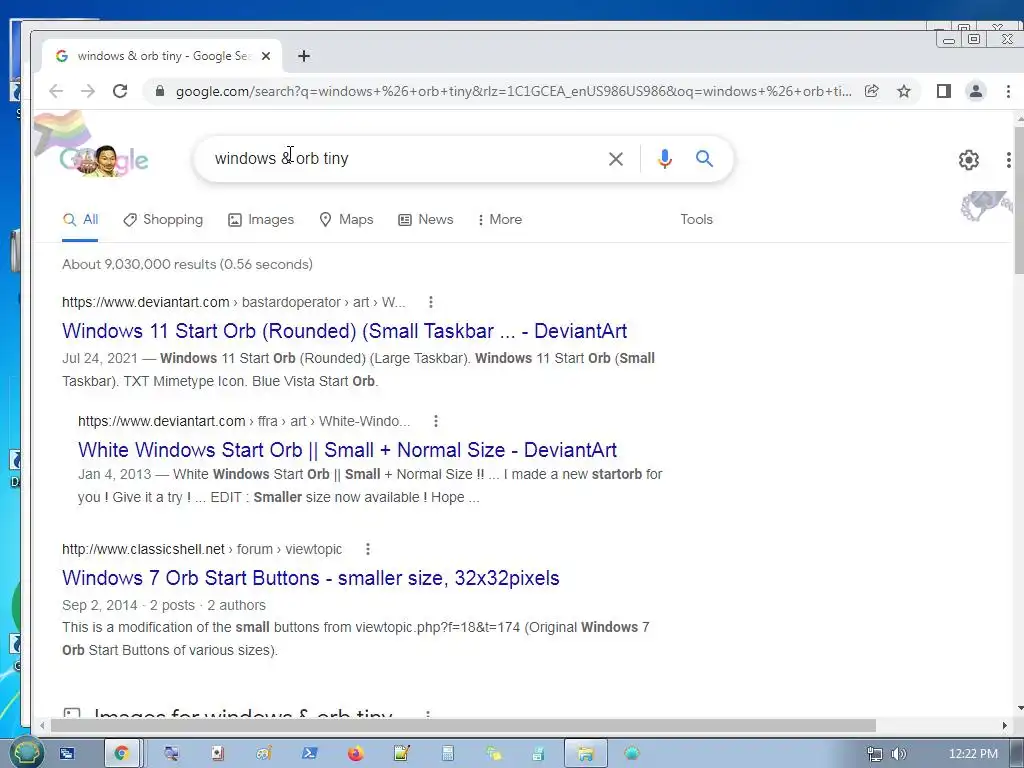The height and width of the screenshot is (768, 1024).
Task: Switch to Chrome in the taskbar
Action: pos(121,754)
